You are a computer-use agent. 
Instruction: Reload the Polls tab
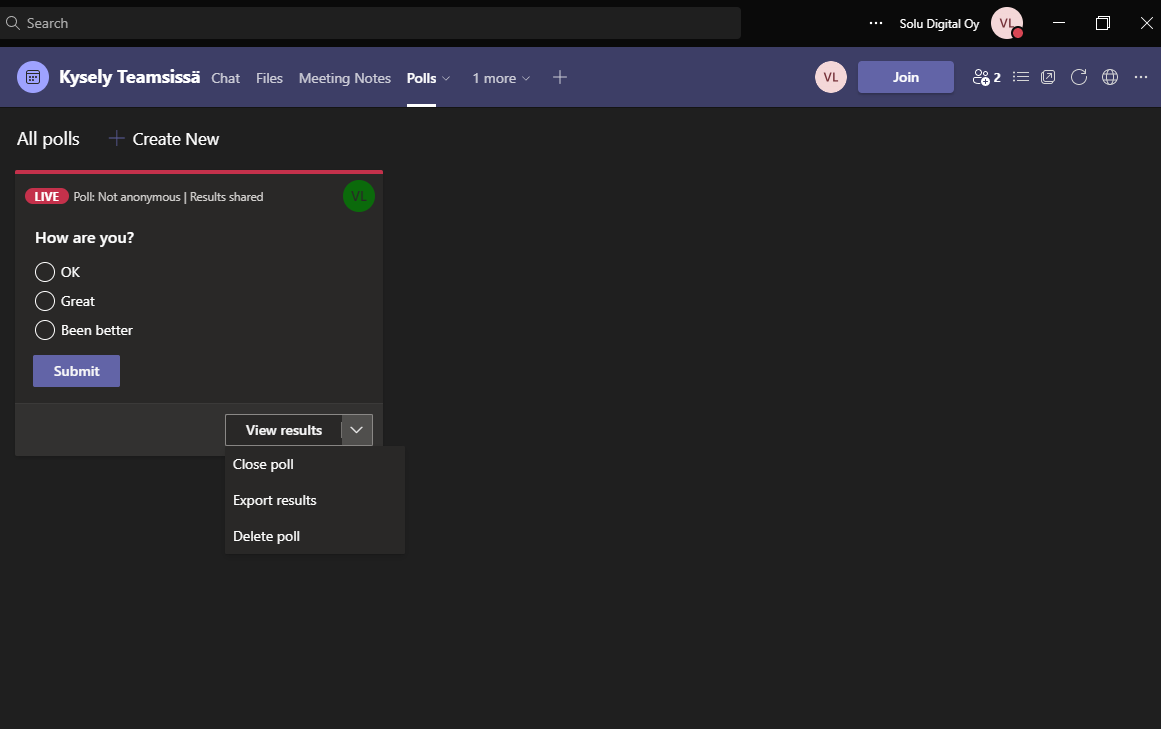pyautogui.click(x=1078, y=77)
